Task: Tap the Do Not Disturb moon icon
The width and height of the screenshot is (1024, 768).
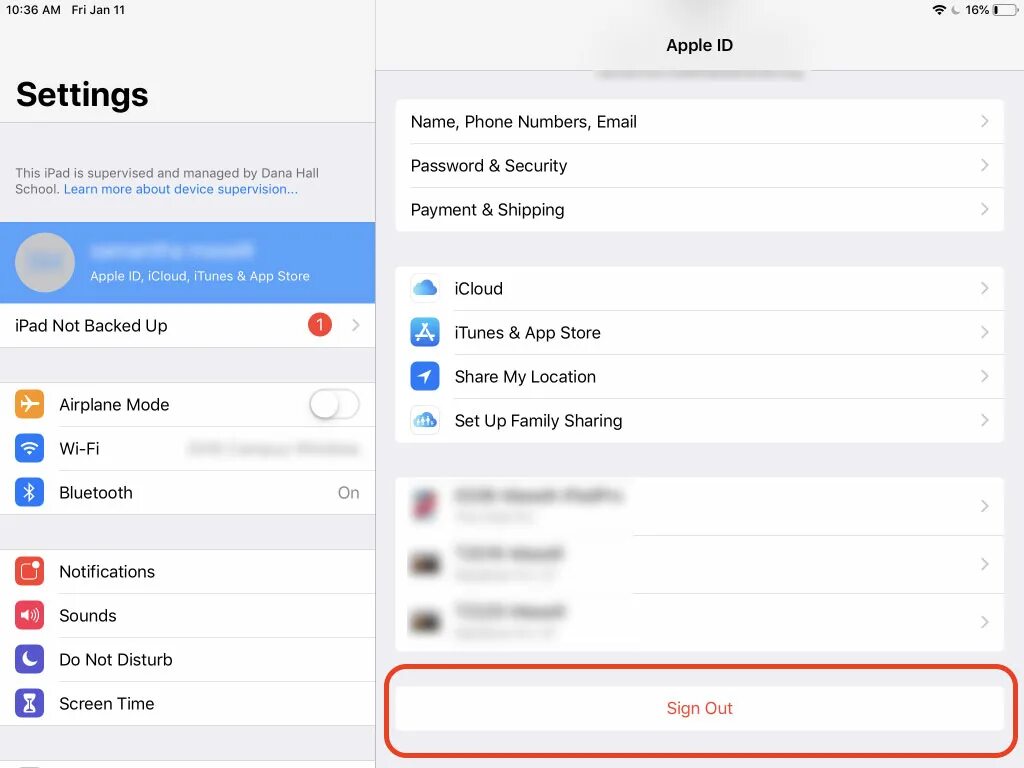Action: pos(29,660)
